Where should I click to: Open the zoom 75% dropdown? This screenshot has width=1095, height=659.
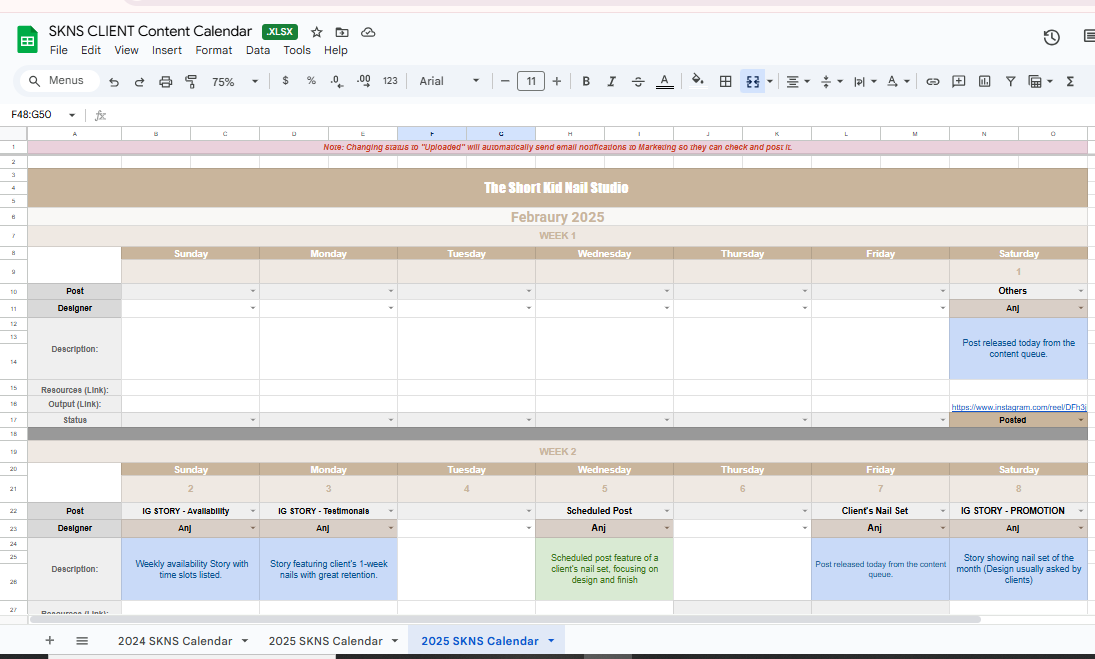(235, 81)
